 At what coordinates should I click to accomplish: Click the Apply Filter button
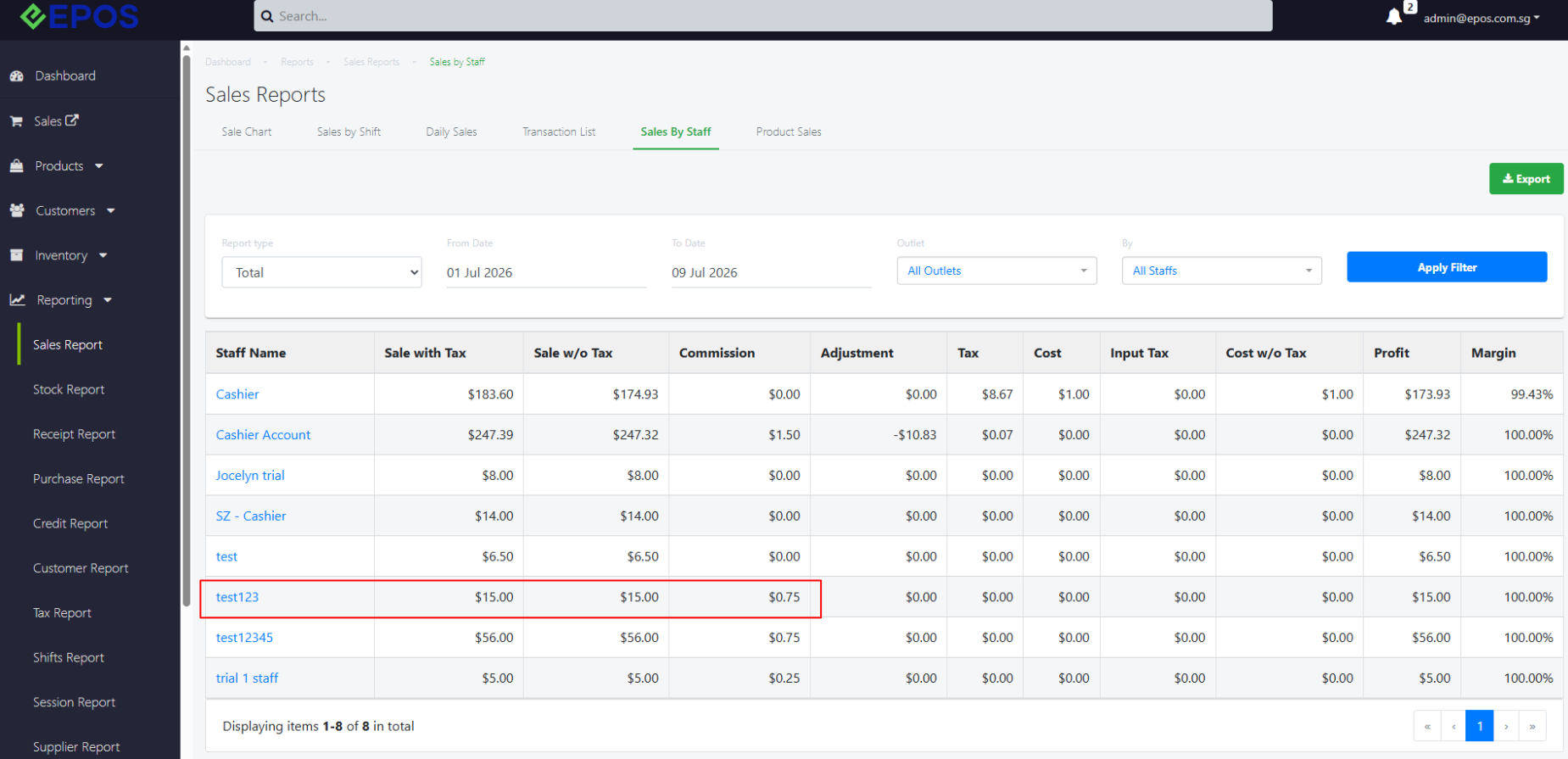point(1447,267)
